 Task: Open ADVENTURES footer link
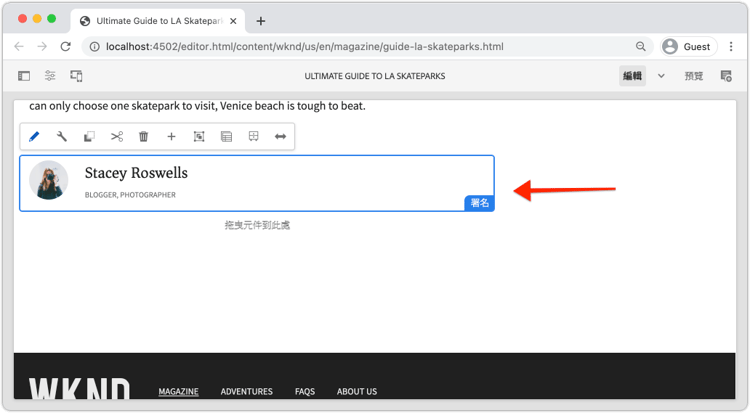(x=246, y=391)
